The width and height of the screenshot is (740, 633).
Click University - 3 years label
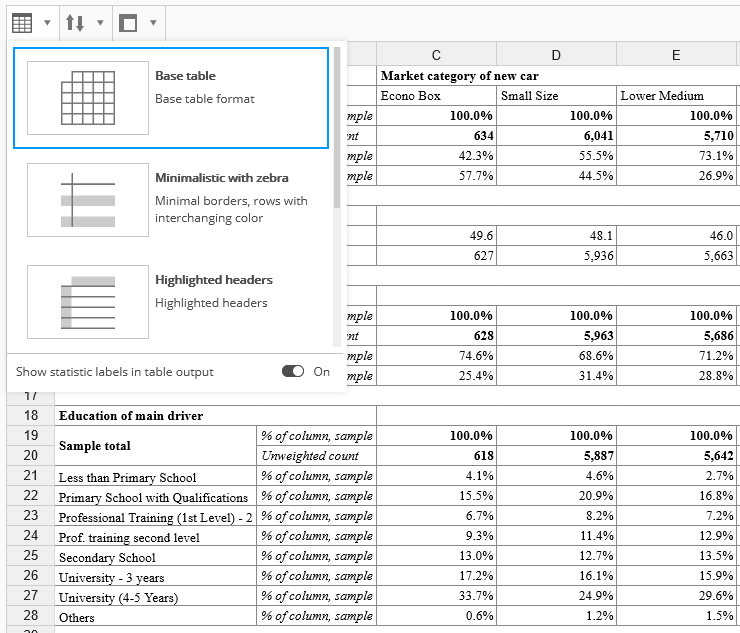tap(156, 577)
